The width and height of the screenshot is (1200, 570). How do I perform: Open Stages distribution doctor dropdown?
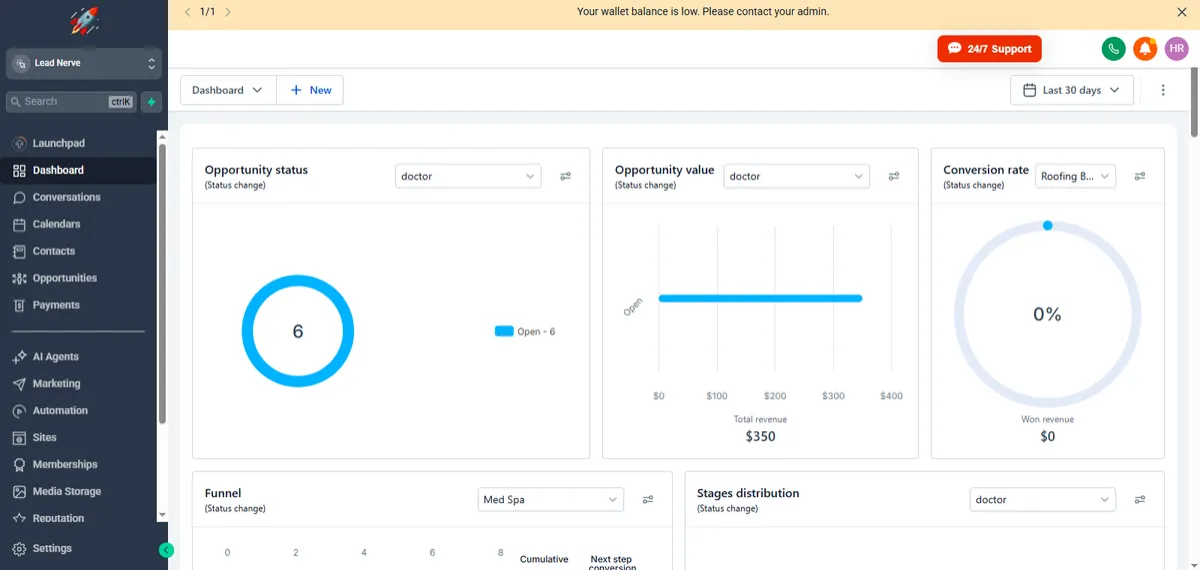(1042, 499)
